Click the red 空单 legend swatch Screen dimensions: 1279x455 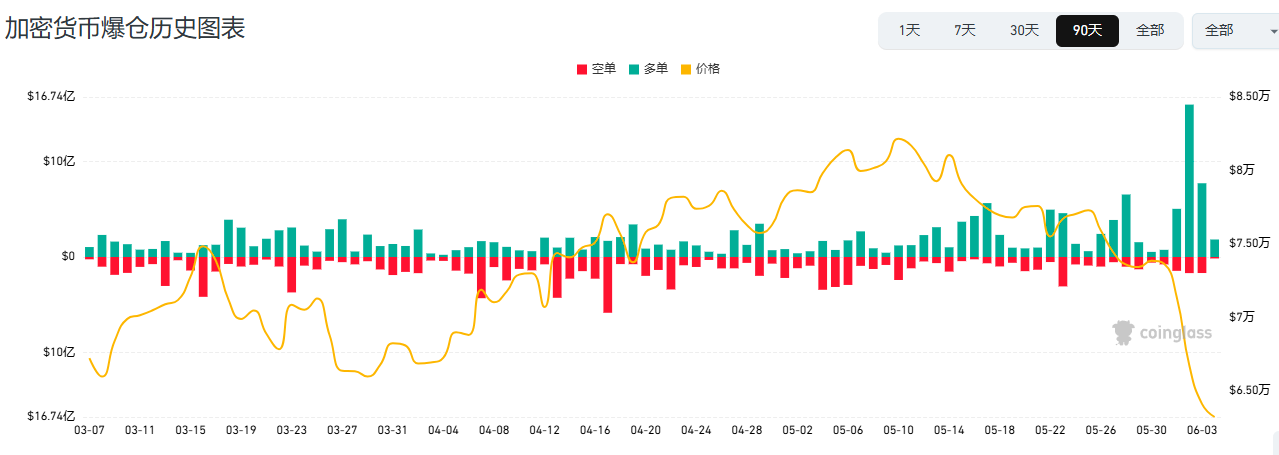(x=582, y=69)
